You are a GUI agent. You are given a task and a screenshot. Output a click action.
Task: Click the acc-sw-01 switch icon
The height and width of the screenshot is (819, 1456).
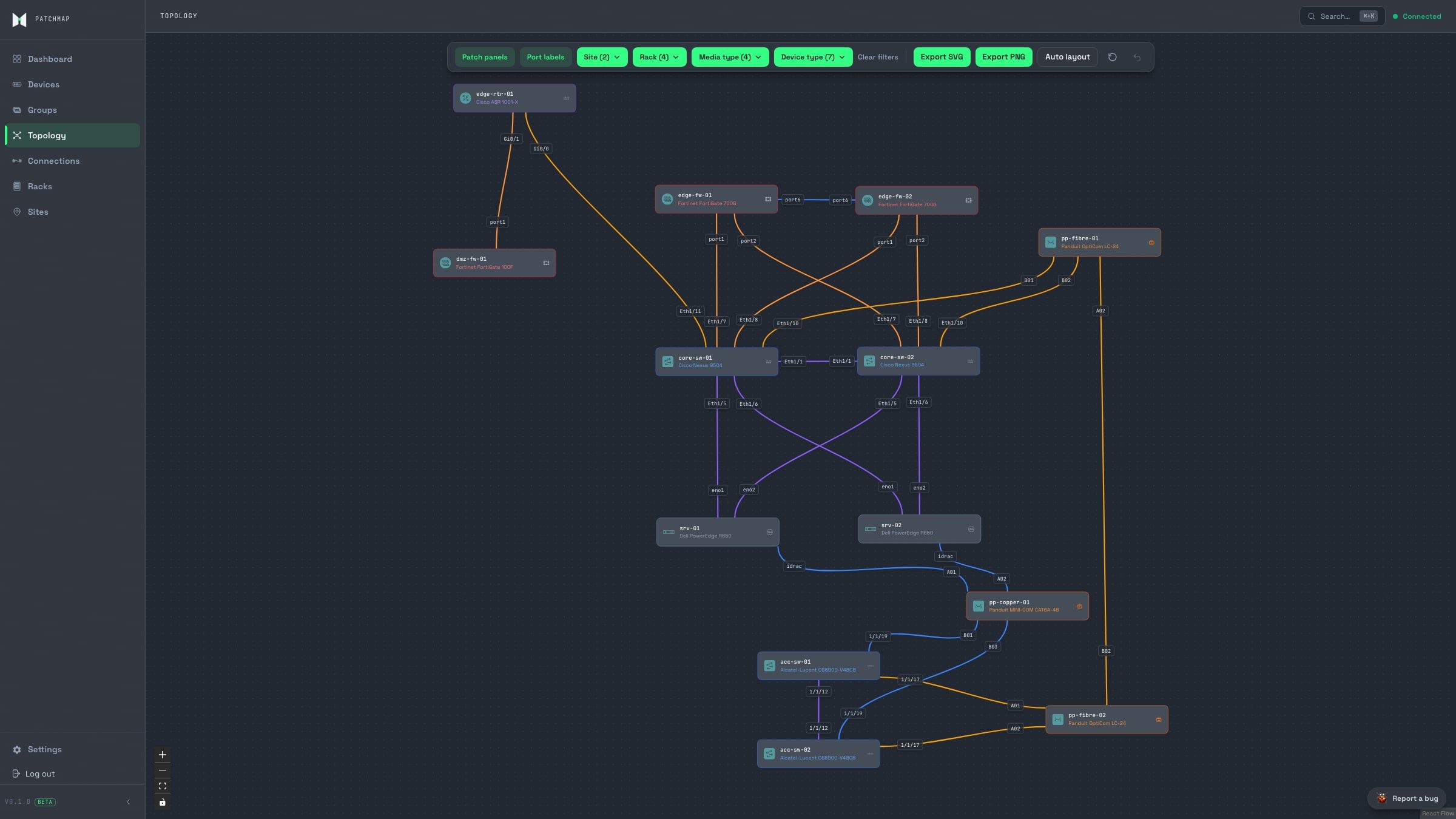(769, 666)
